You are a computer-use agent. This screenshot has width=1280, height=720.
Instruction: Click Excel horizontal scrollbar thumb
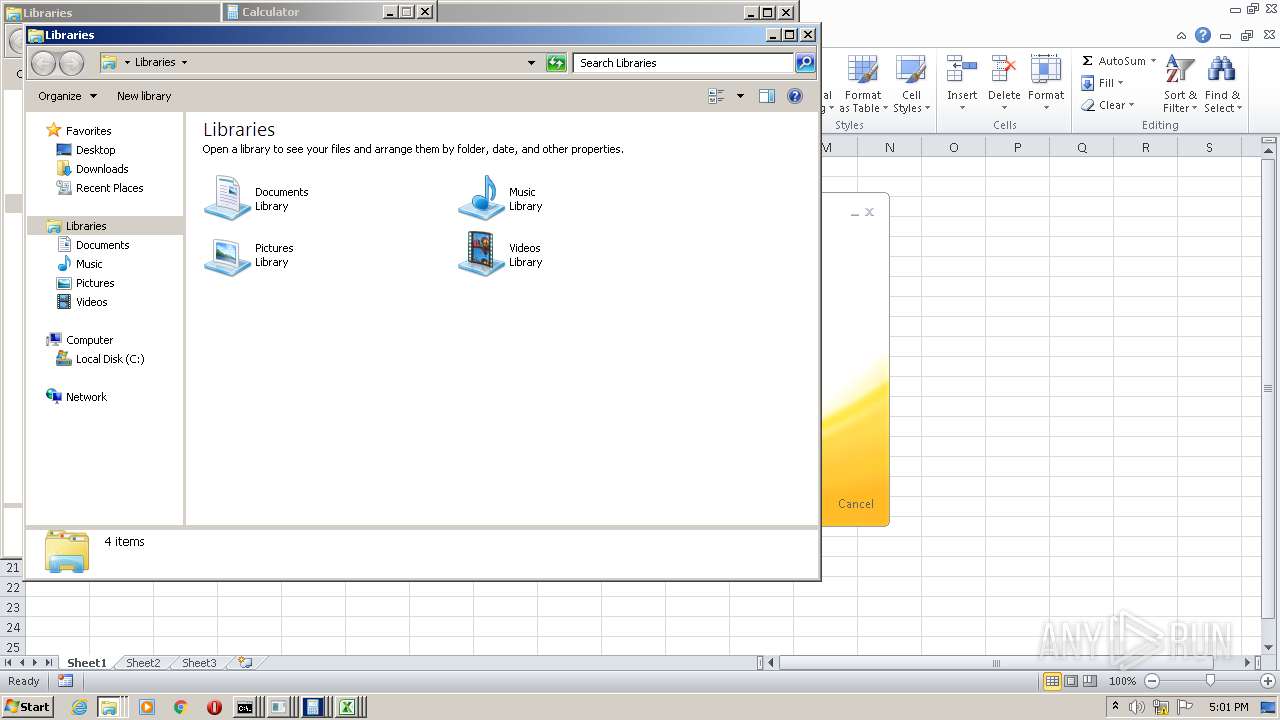995,663
